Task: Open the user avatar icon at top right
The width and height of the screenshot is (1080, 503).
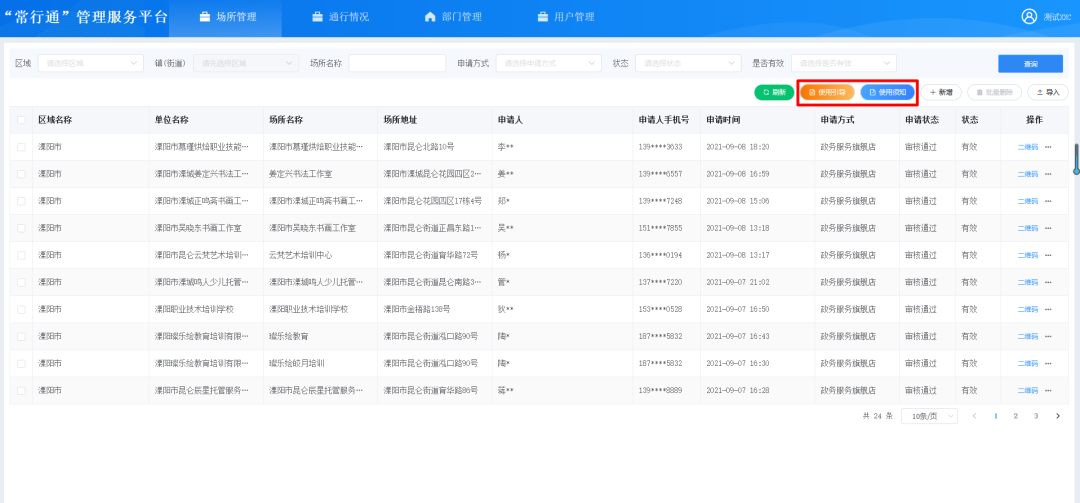Action: click(x=1029, y=17)
